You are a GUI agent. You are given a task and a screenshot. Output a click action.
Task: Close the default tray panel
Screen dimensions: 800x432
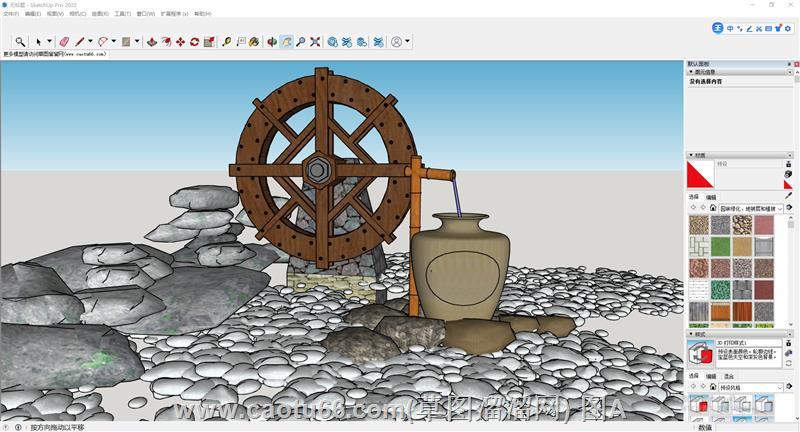pos(796,64)
